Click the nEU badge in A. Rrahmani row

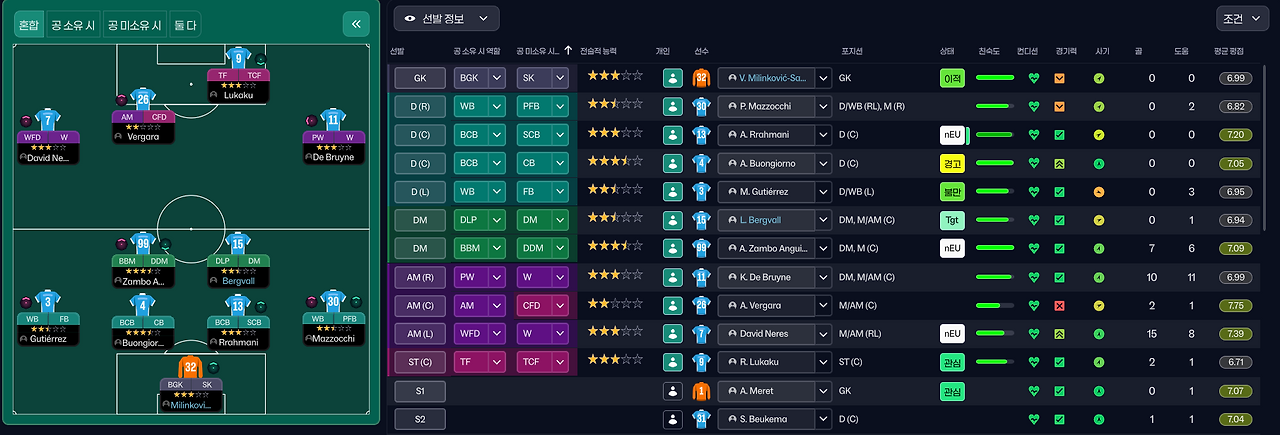952,134
